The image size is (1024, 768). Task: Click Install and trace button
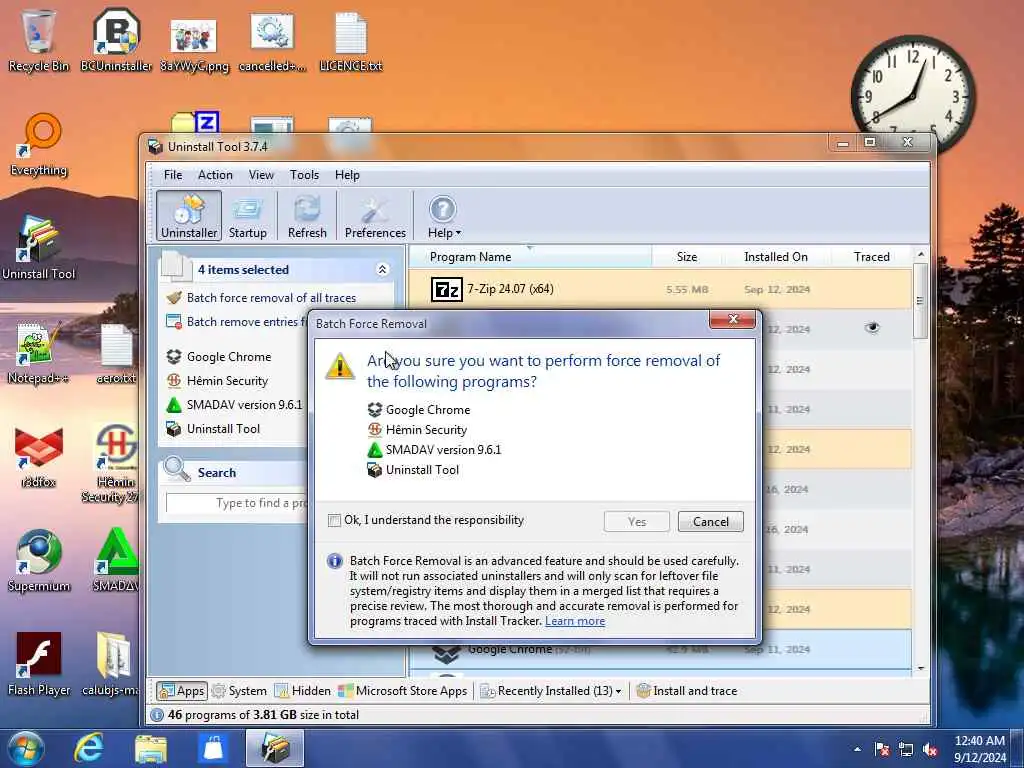pos(686,691)
